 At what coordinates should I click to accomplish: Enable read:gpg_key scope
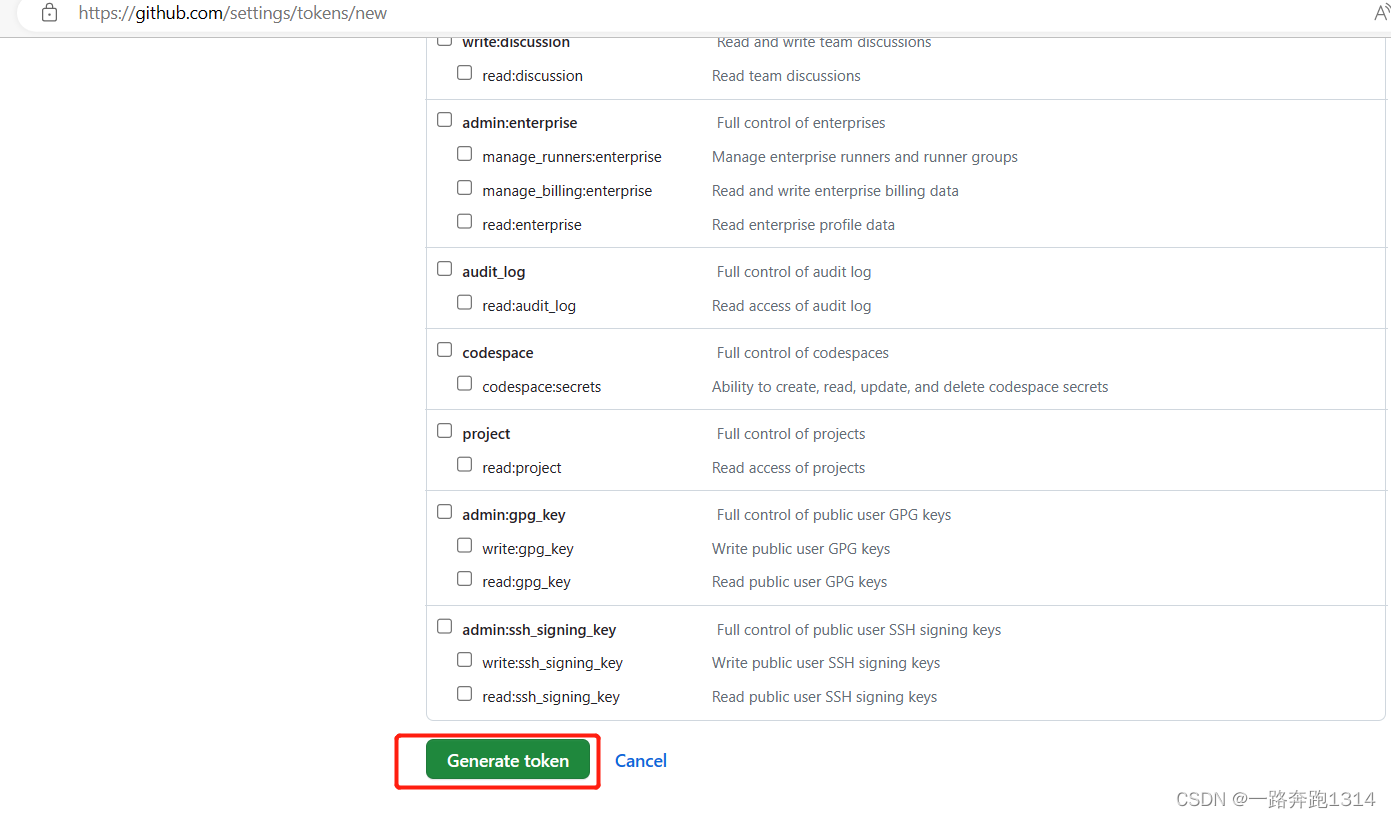coord(464,578)
